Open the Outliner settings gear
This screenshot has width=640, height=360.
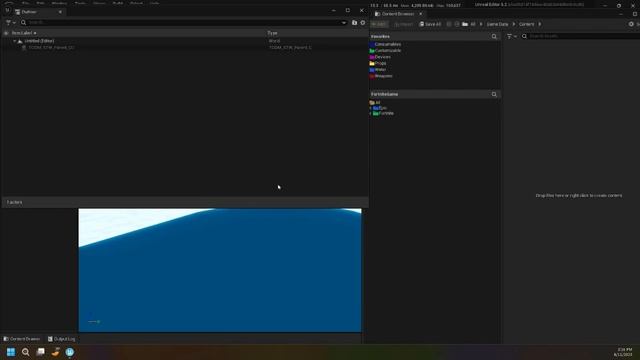tap(363, 23)
